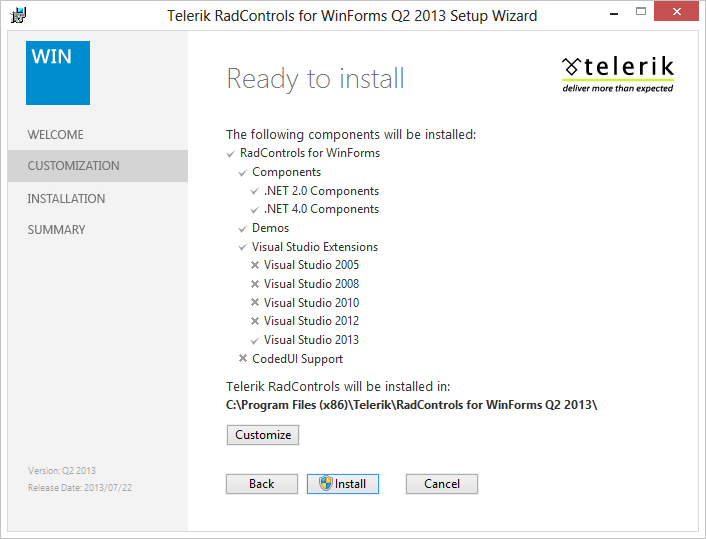Click the 'CodedUI Support' entry
The height and width of the screenshot is (539, 706).
(297, 359)
